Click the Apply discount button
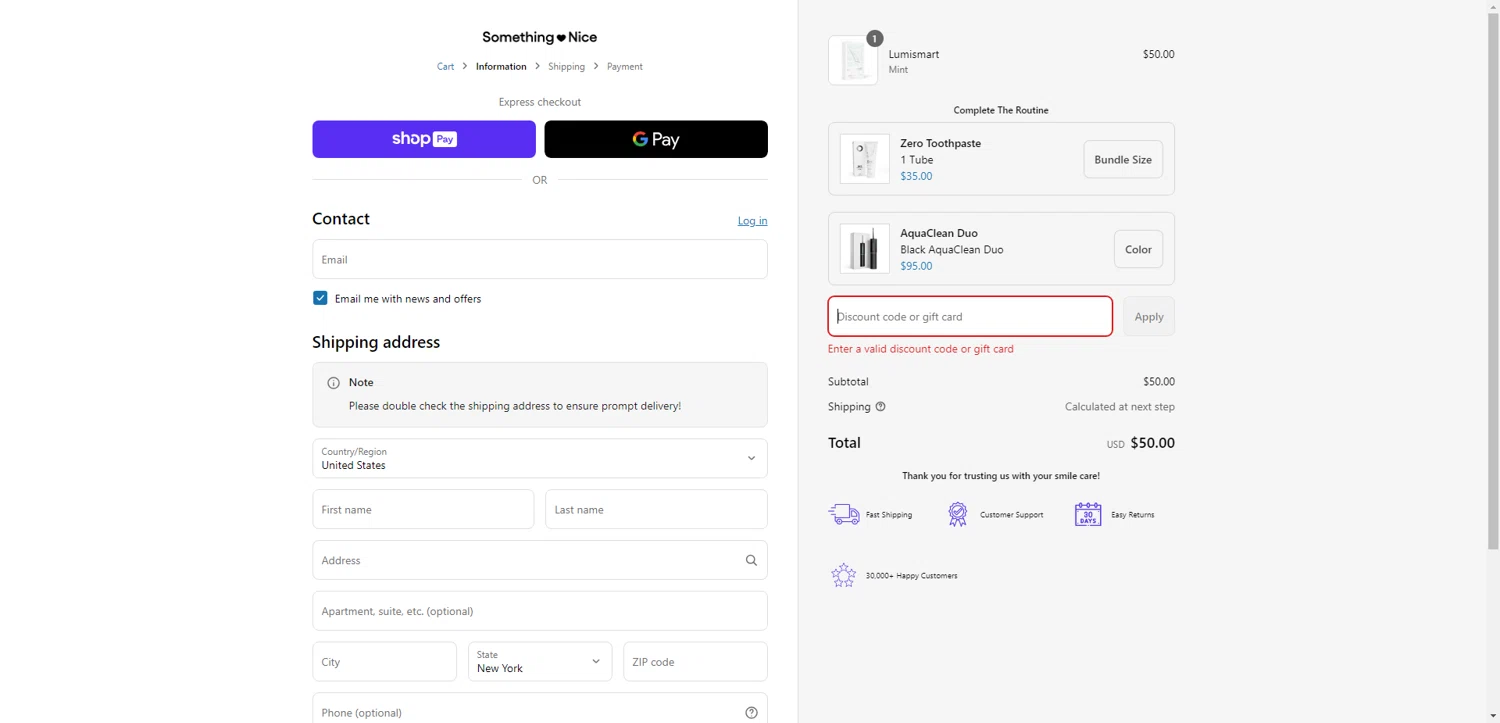 pyautogui.click(x=1149, y=316)
